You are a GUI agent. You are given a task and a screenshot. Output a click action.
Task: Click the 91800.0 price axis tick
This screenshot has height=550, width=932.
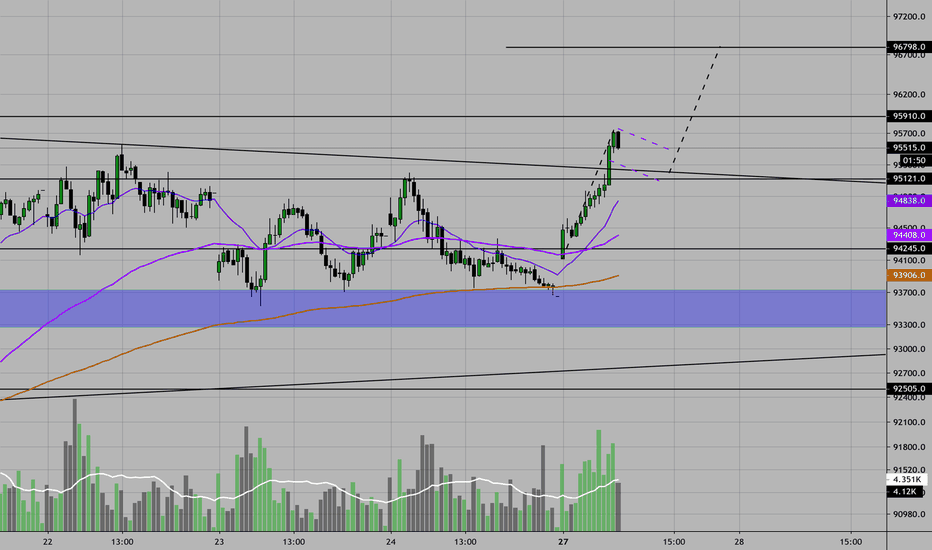pos(909,447)
